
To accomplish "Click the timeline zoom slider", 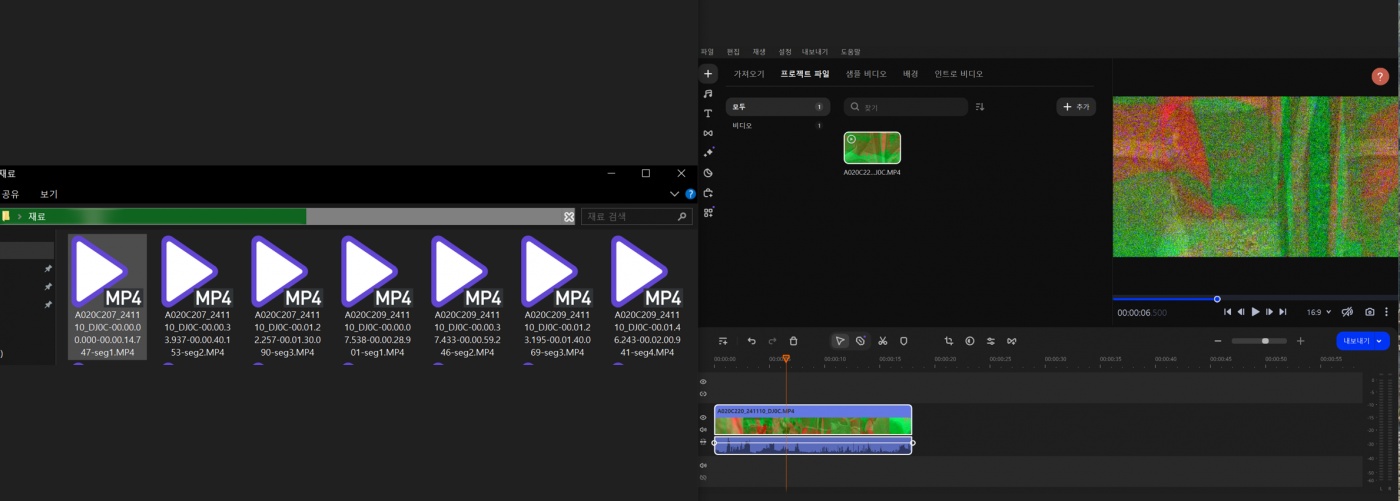I will pos(1258,341).
